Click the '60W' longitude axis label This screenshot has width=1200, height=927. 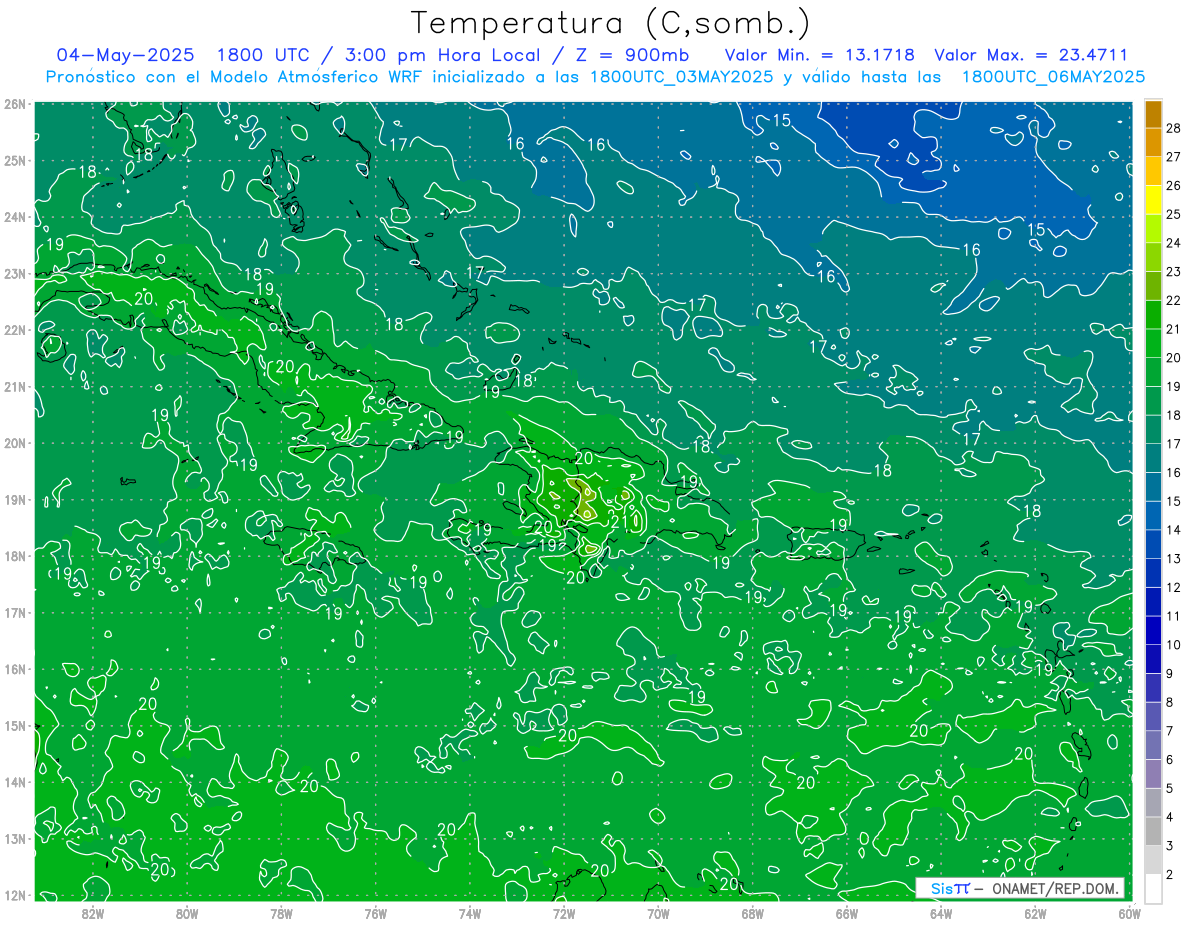click(1129, 912)
